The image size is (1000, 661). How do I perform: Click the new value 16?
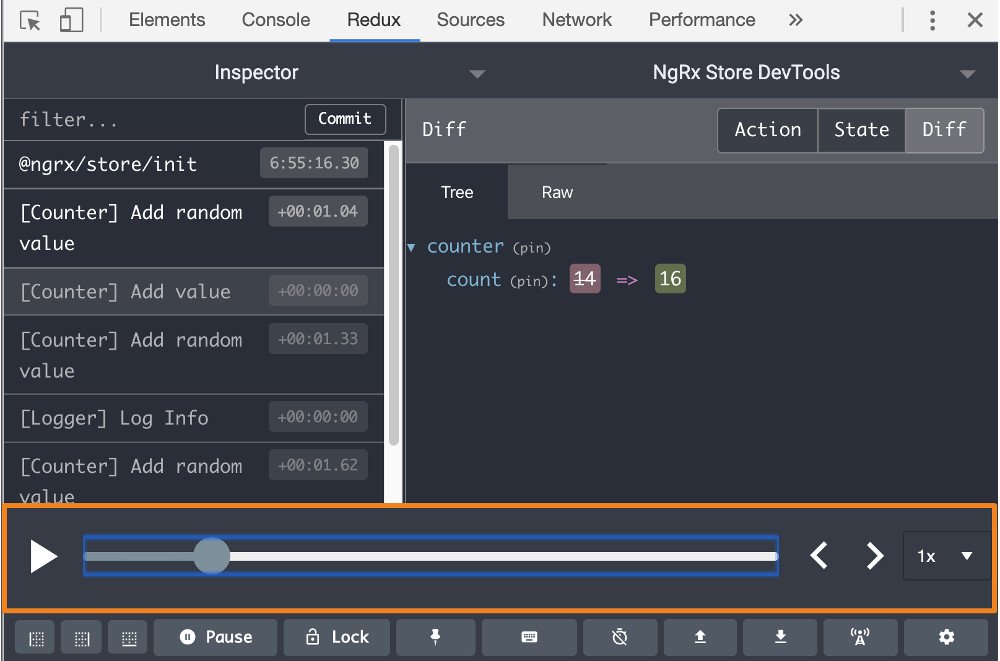click(670, 279)
